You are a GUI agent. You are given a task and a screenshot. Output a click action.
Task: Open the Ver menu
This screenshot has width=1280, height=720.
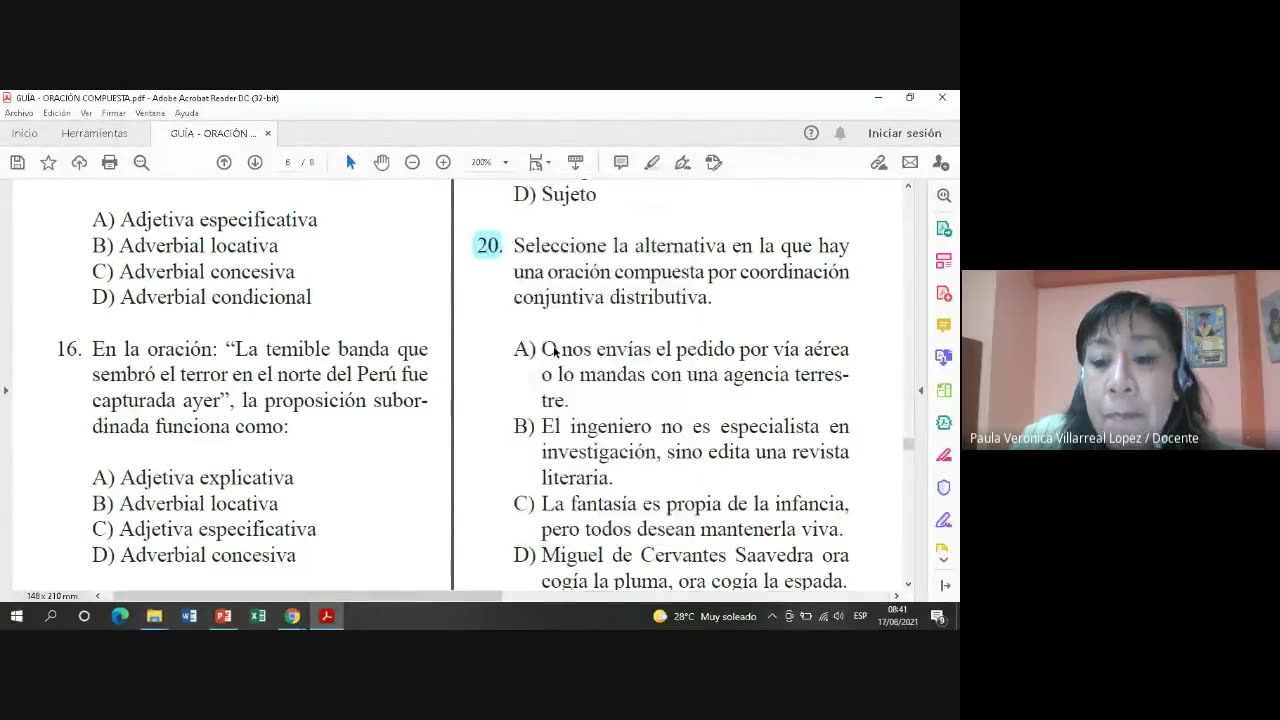(86, 113)
